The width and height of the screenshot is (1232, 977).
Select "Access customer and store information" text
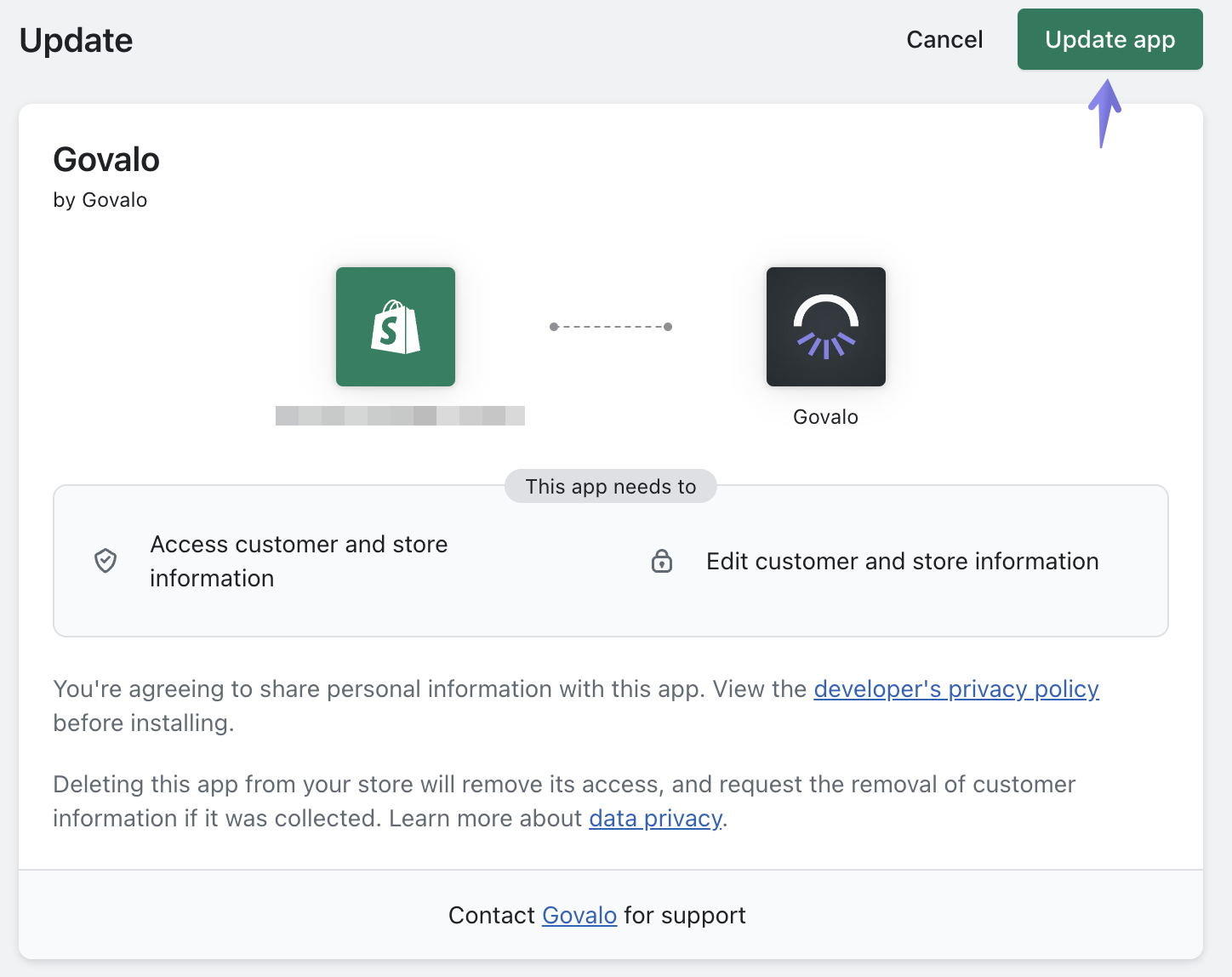[x=299, y=561]
